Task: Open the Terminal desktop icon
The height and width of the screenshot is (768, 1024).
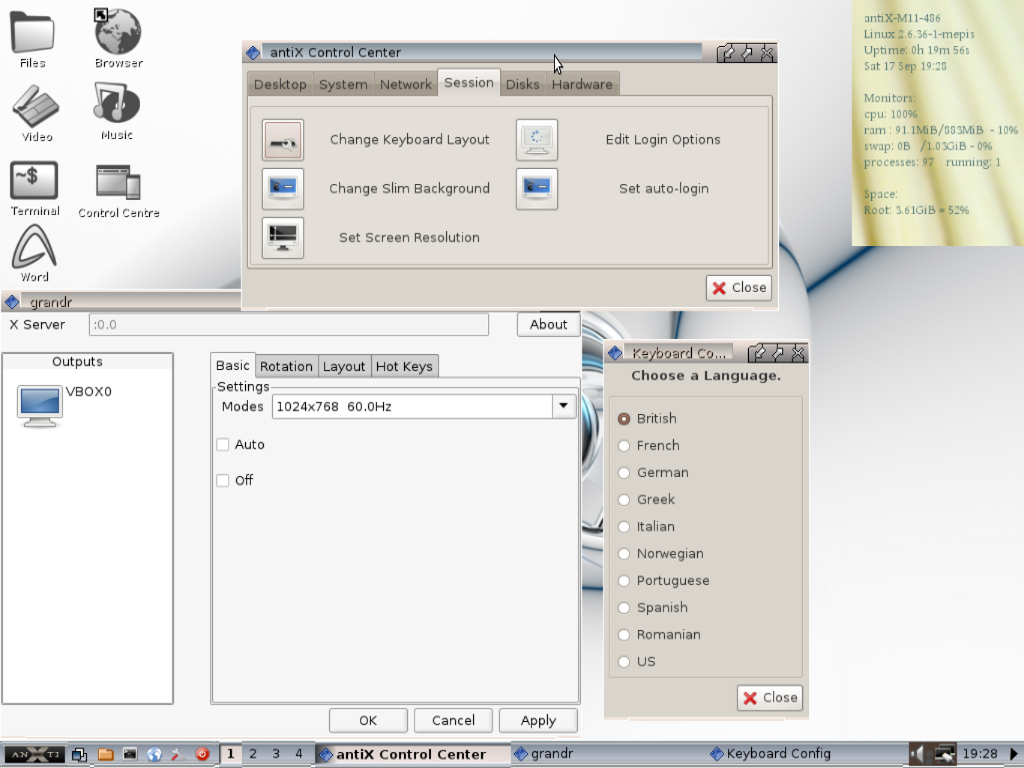Action: point(35,189)
